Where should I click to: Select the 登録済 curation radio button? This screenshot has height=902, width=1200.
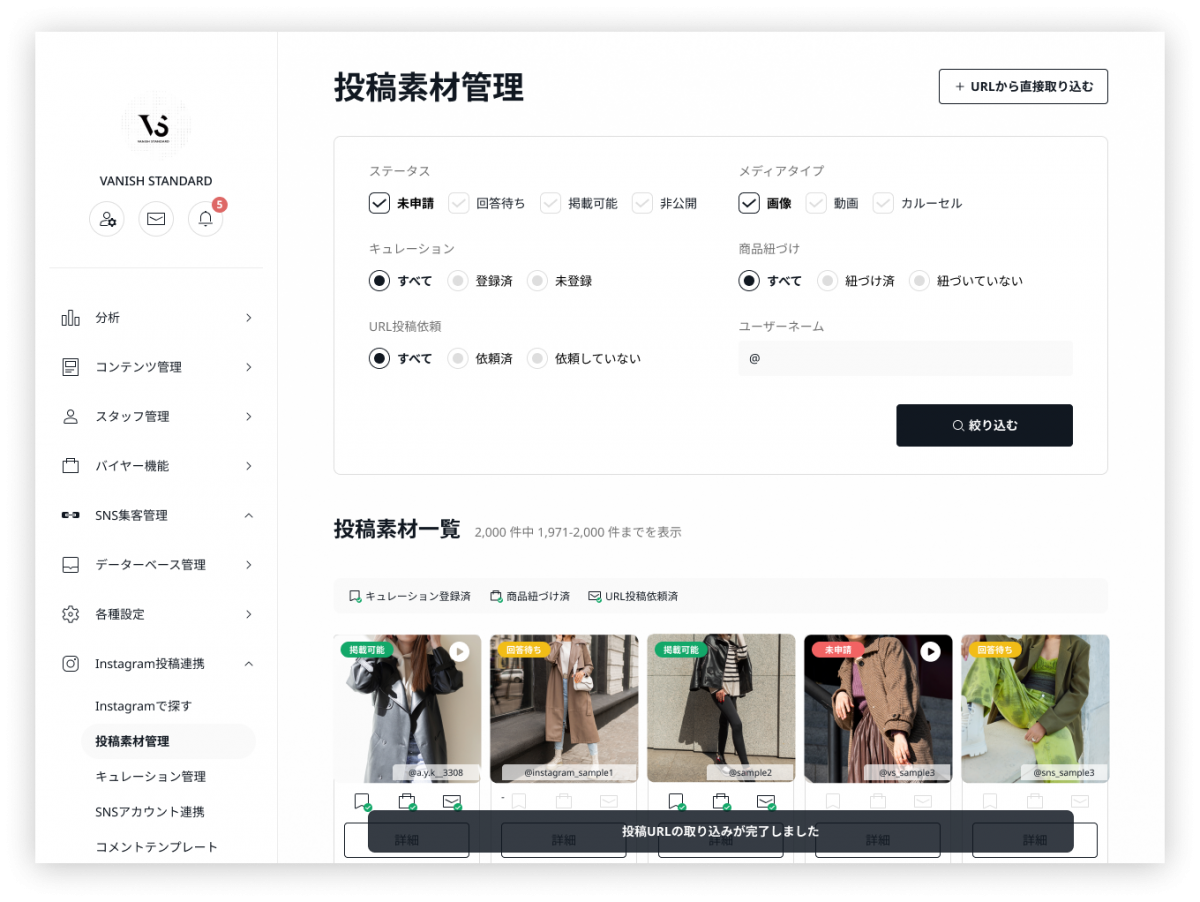coord(458,281)
